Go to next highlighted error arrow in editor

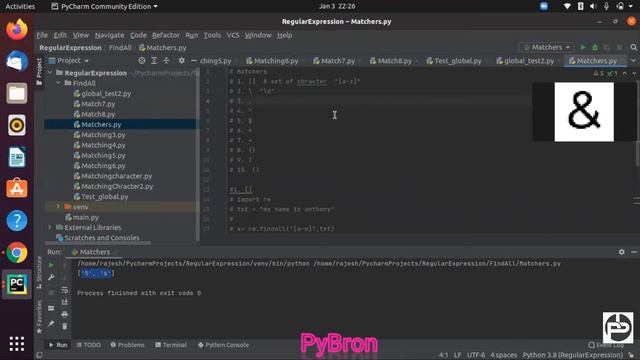[634, 73]
